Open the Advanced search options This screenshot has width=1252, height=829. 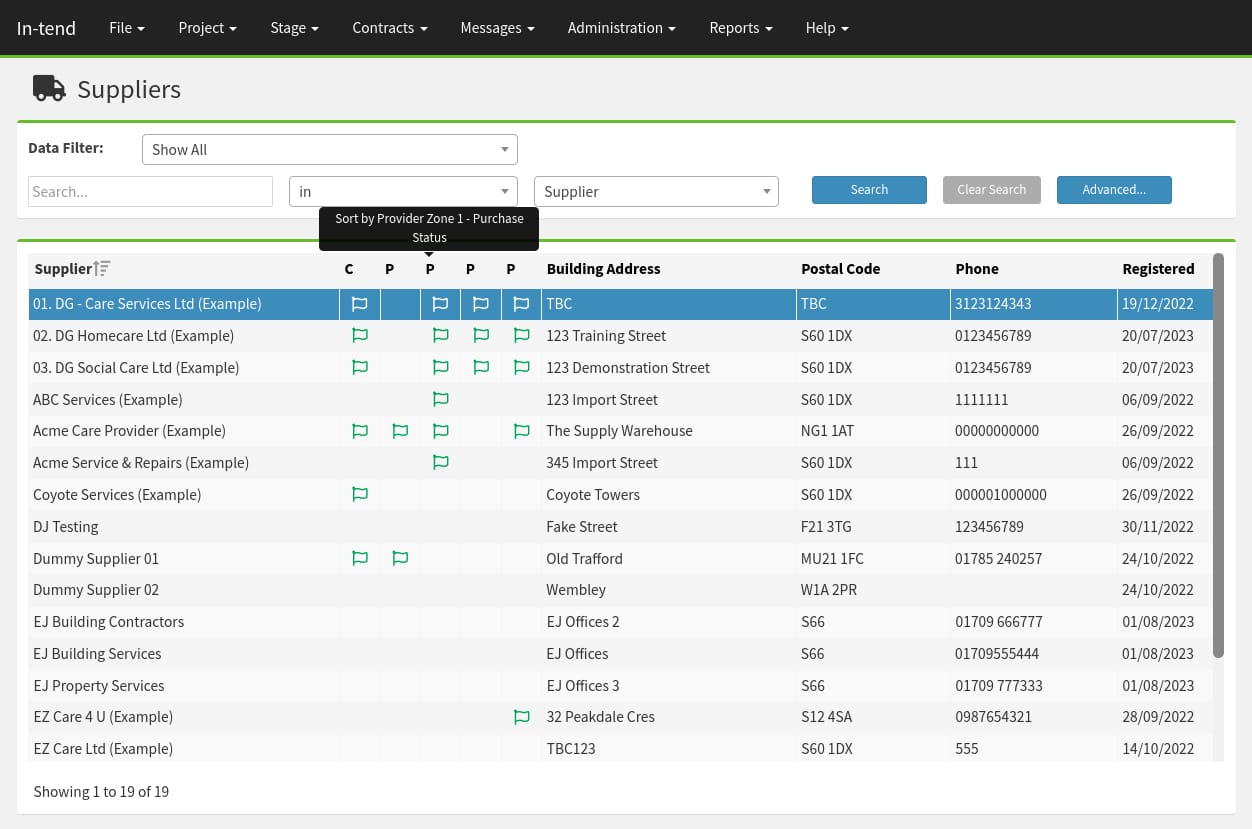pyautogui.click(x=1114, y=189)
